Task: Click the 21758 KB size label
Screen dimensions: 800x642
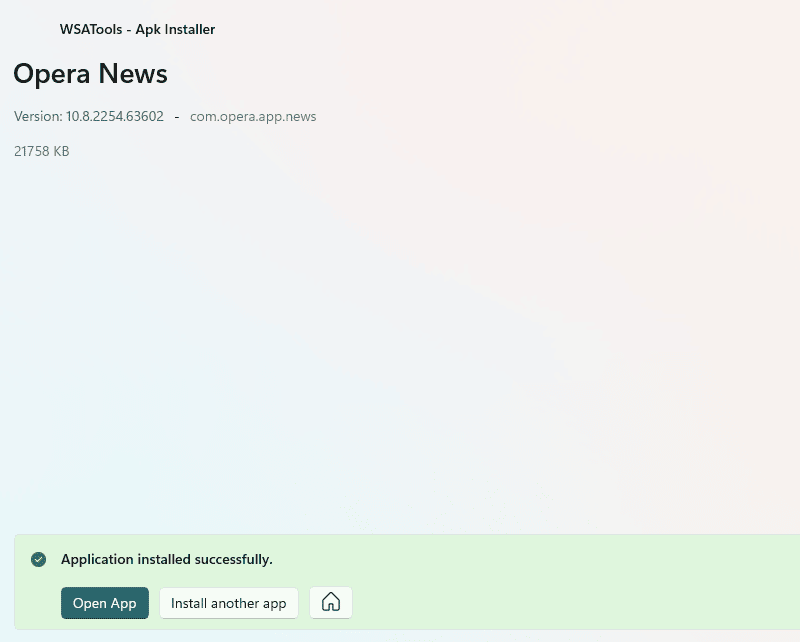Action: coord(41,151)
